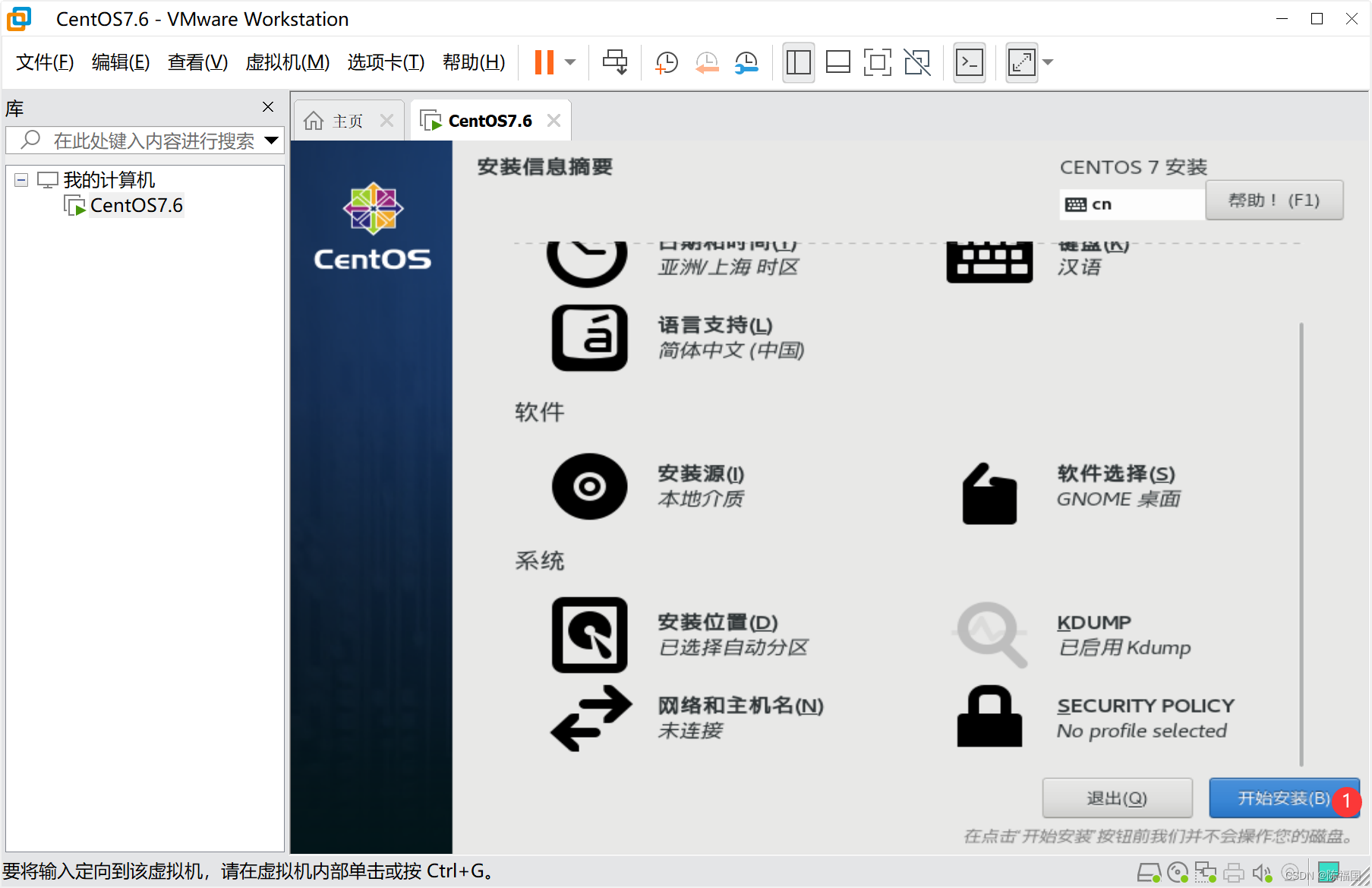This screenshot has width=1372, height=888.
Task: Click the stretch guest display icon
Action: (x=1022, y=62)
